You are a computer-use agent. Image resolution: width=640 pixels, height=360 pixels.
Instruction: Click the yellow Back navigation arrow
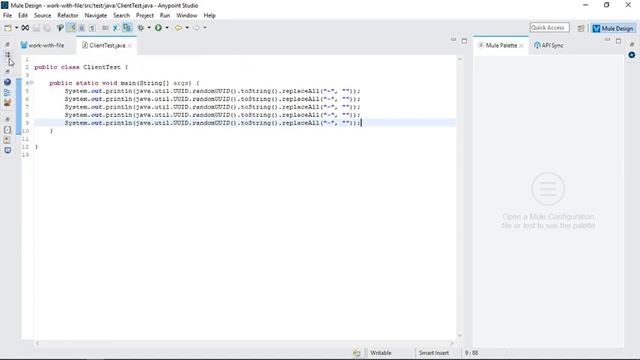pos(178,28)
